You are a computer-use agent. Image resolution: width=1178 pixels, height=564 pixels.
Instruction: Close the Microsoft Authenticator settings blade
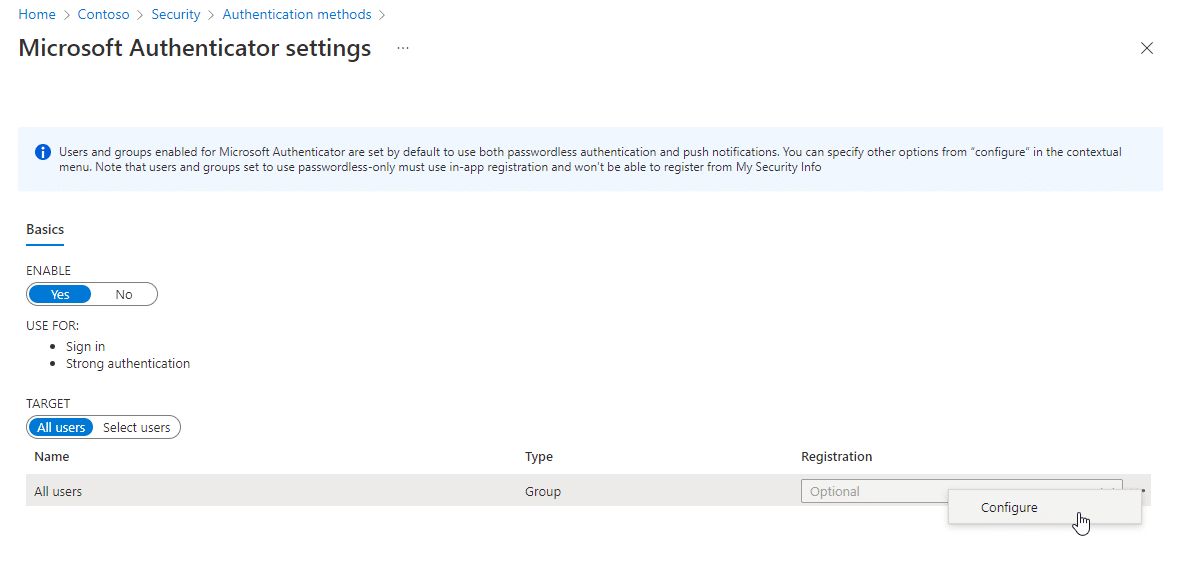(x=1146, y=48)
